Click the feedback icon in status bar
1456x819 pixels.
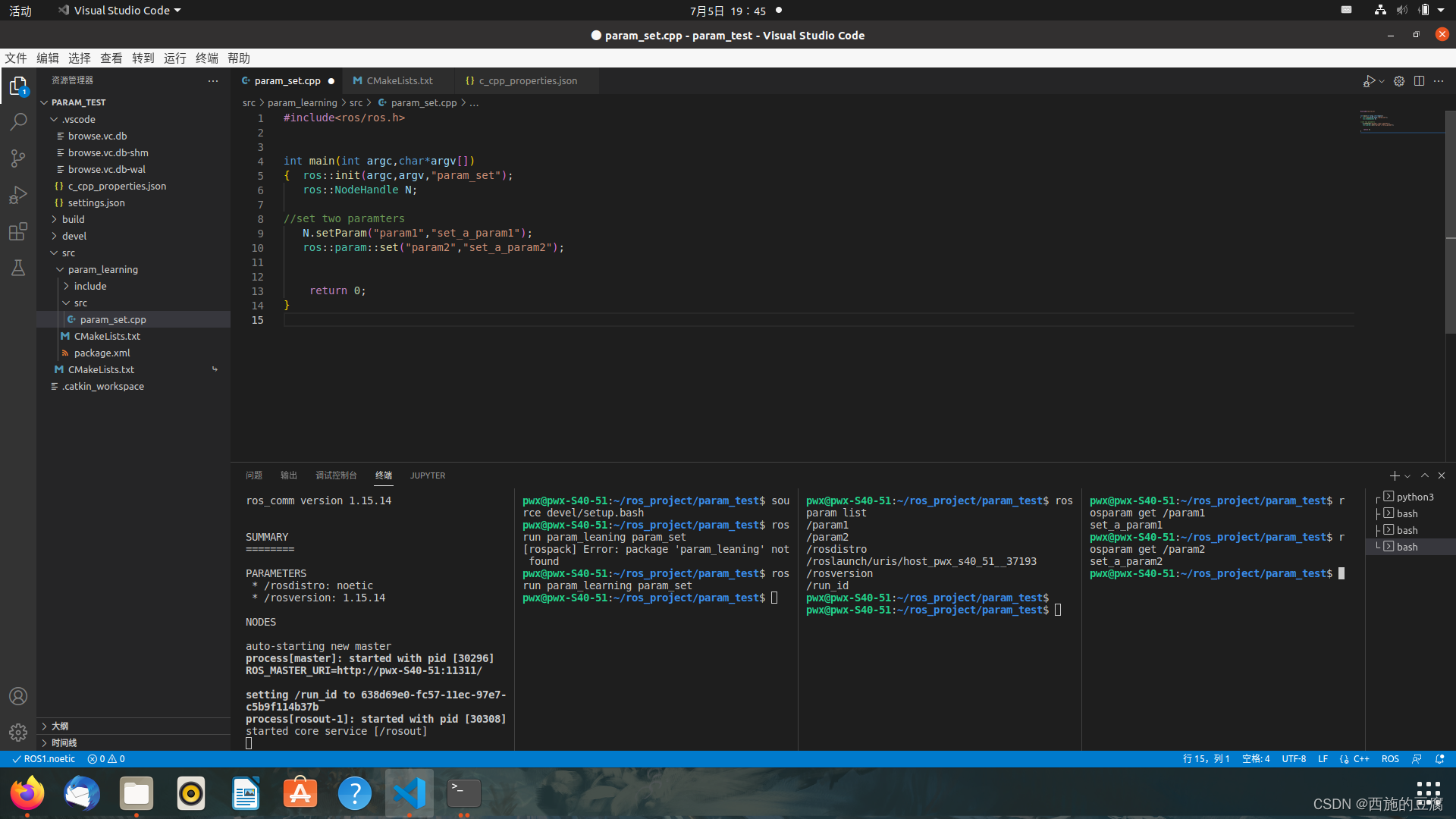coord(1417,758)
